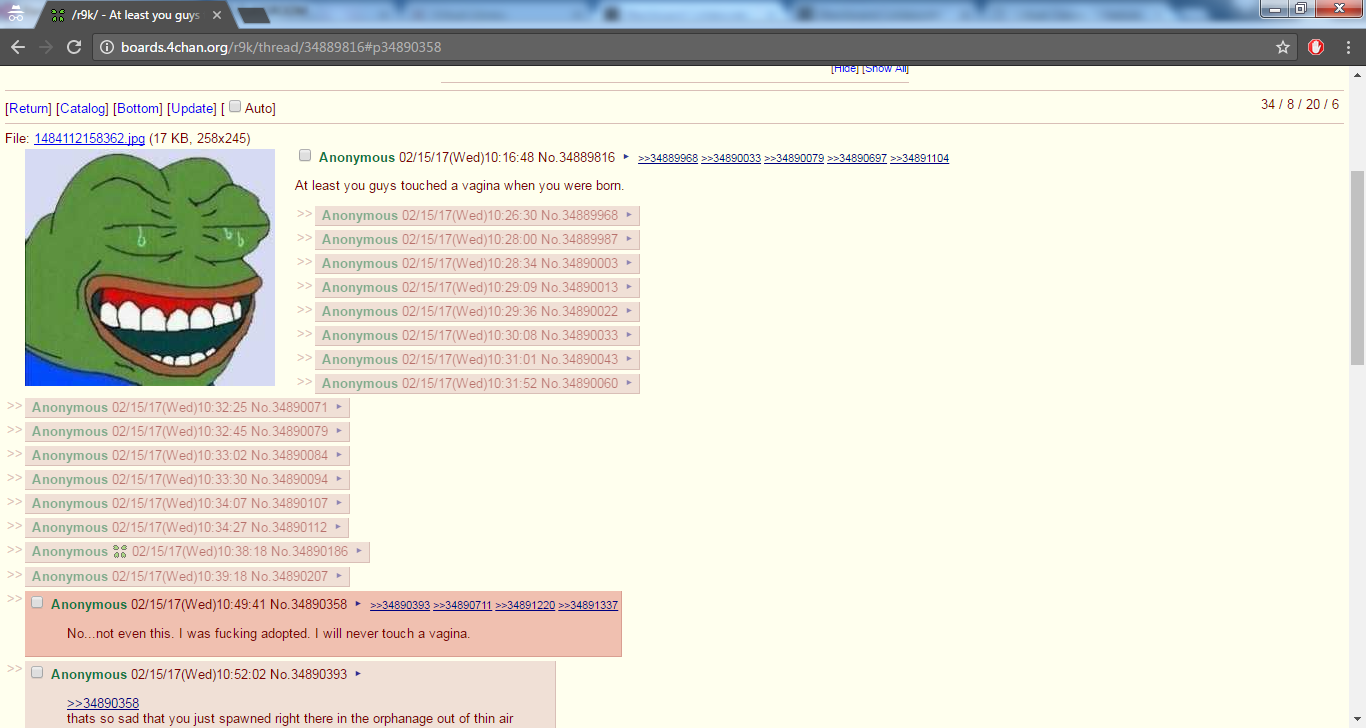The width and height of the screenshot is (1366, 728).
Task: Click post number 34890358 to quote it
Action: point(318,604)
